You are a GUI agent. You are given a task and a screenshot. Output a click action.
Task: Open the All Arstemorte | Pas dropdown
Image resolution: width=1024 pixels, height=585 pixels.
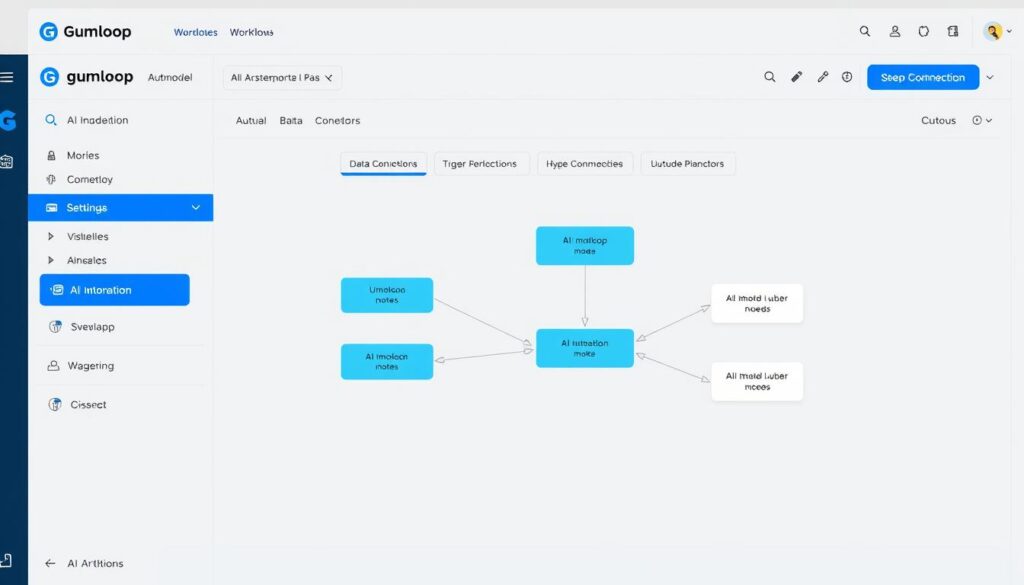click(x=281, y=77)
